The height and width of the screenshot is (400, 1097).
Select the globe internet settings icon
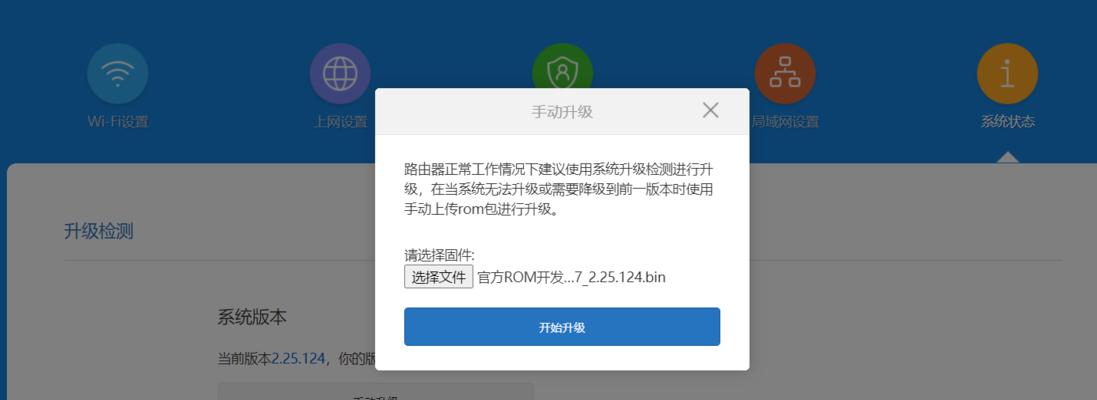pyautogui.click(x=340, y=73)
